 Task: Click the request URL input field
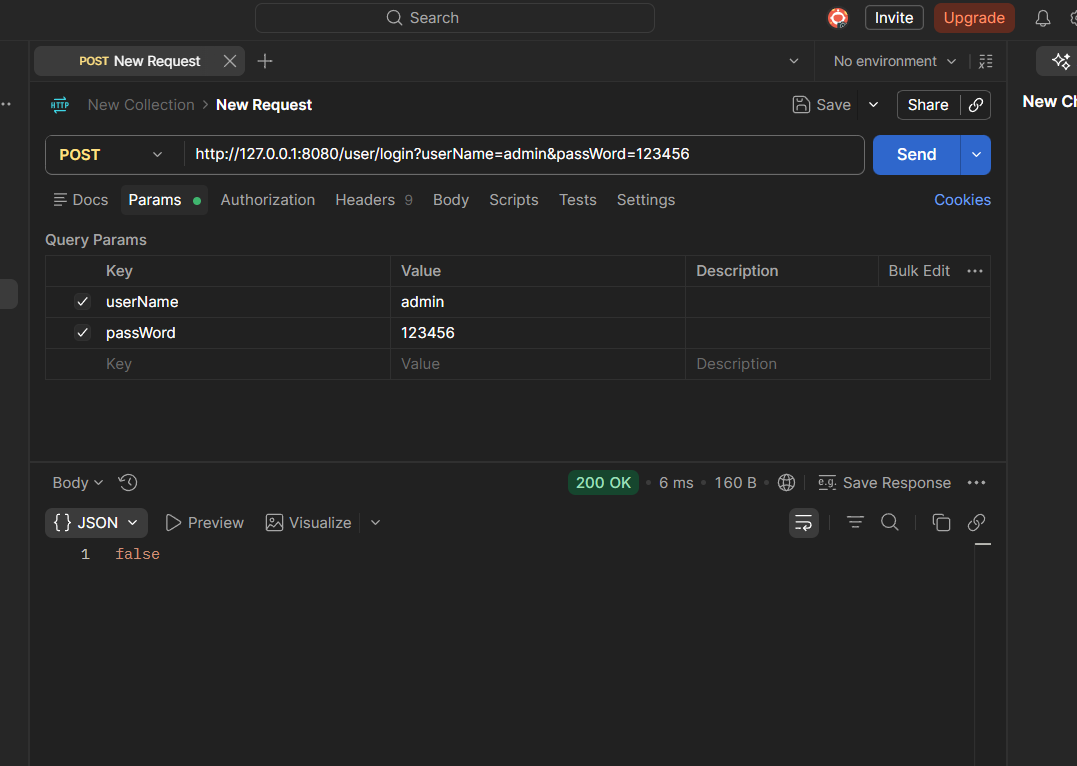click(524, 155)
